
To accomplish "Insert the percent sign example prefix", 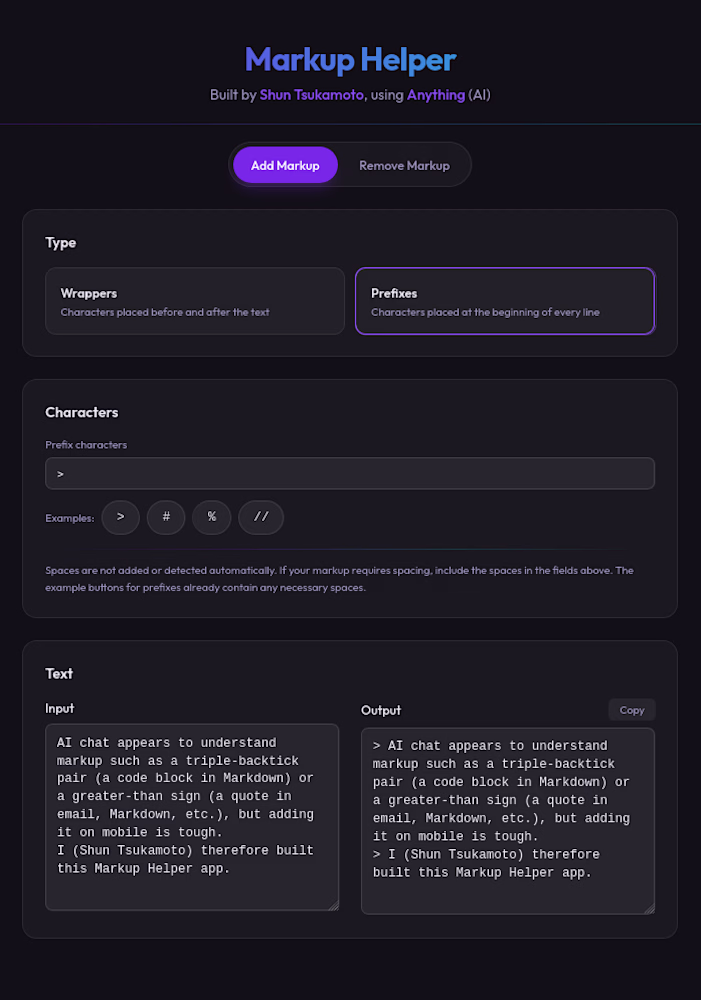I will pyautogui.click(x=211, y=517).
